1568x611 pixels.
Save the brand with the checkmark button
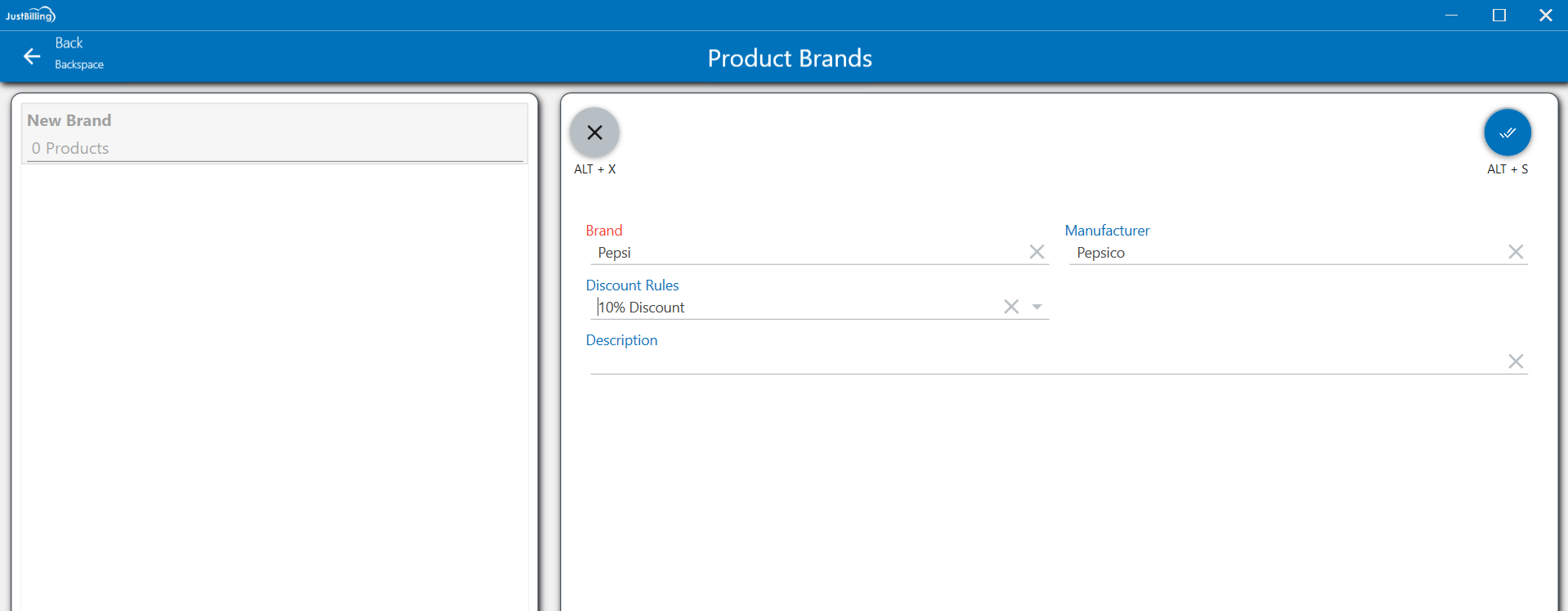[1507, 133]
